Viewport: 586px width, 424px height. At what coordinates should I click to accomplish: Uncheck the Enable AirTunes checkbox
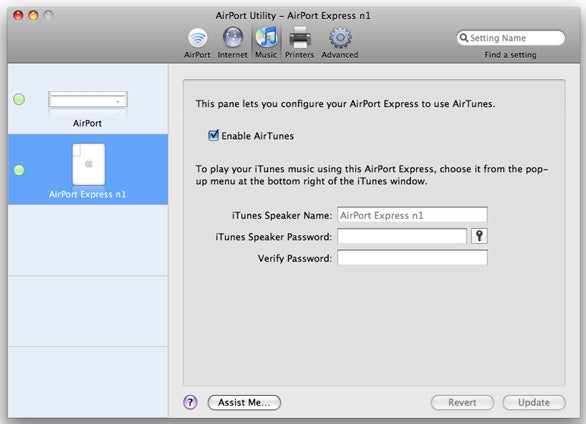click(213, 135)
